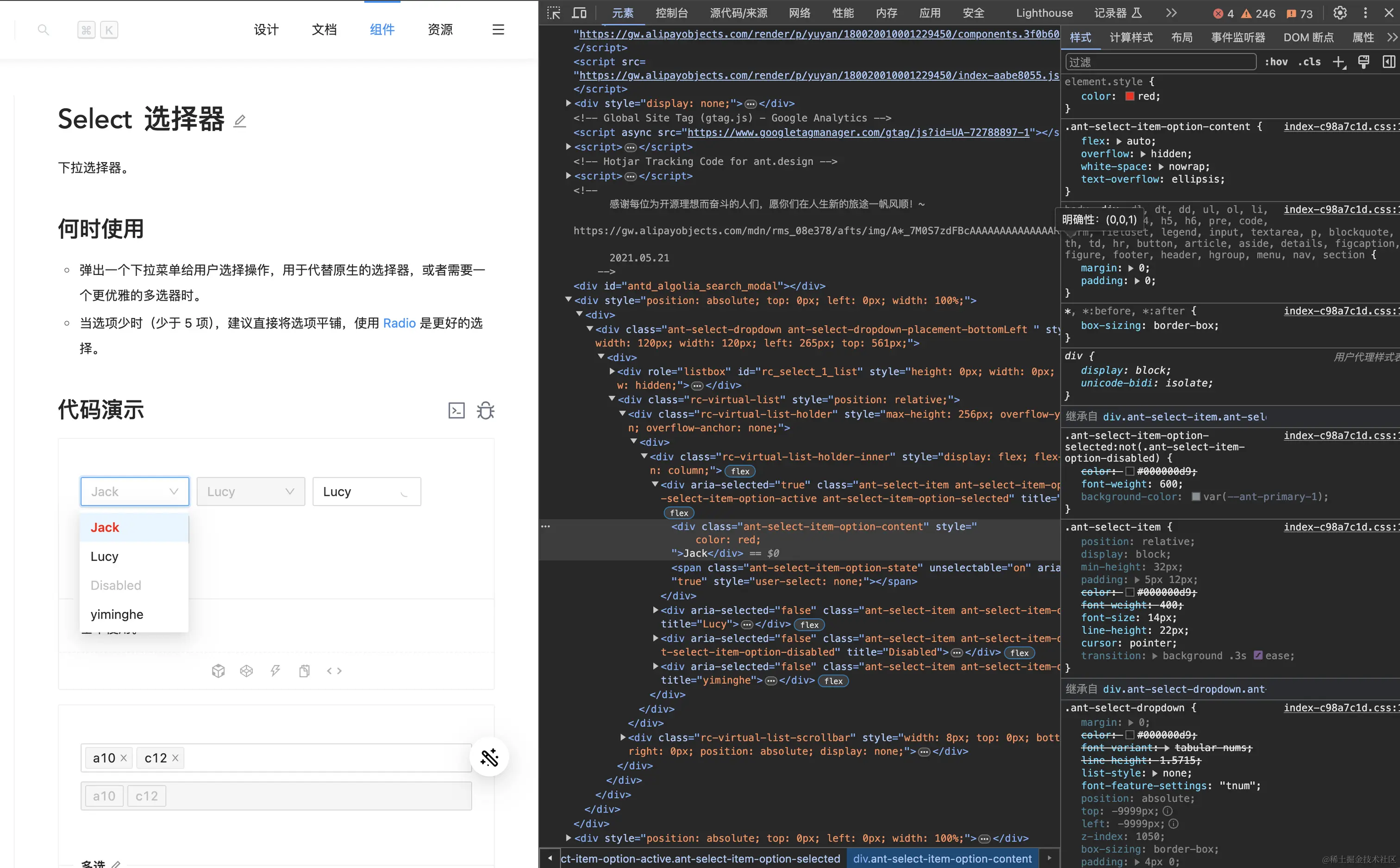Expand the flex shorthand value in styles
This screenshot has width=1400, height=868.
pos(1119,141)
